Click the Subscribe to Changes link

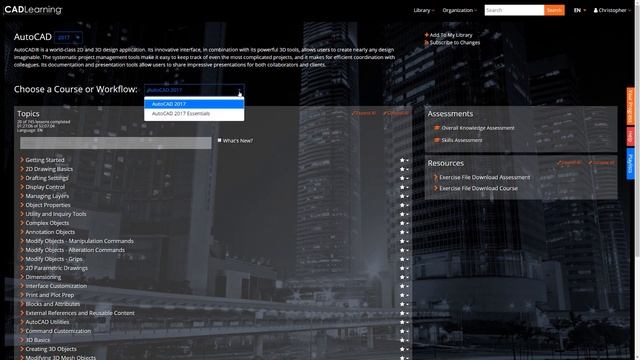pos(455,42)
